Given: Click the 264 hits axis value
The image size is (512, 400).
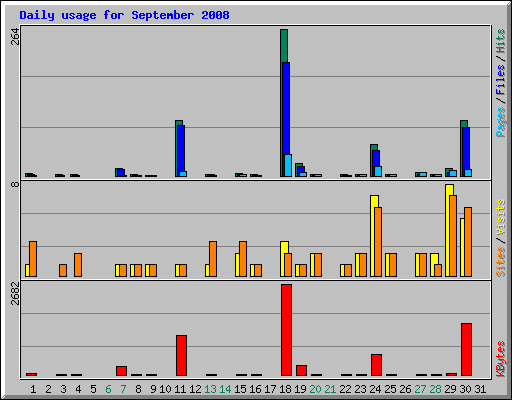Looking at the screenshot, I should click(x=15, y=36).
